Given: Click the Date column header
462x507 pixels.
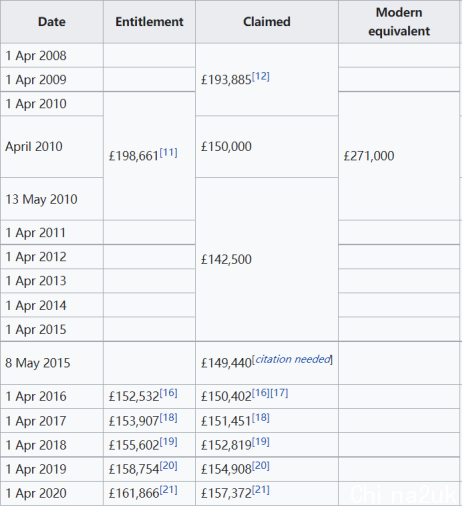Looking at the screenshot, I should (x=52, y=22).
